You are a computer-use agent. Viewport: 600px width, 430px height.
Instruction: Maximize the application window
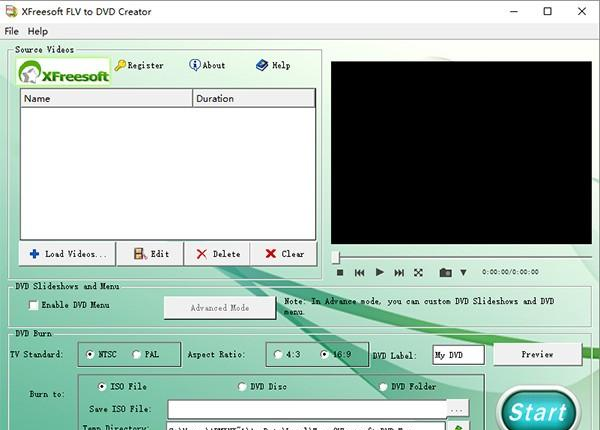[548, 11]
